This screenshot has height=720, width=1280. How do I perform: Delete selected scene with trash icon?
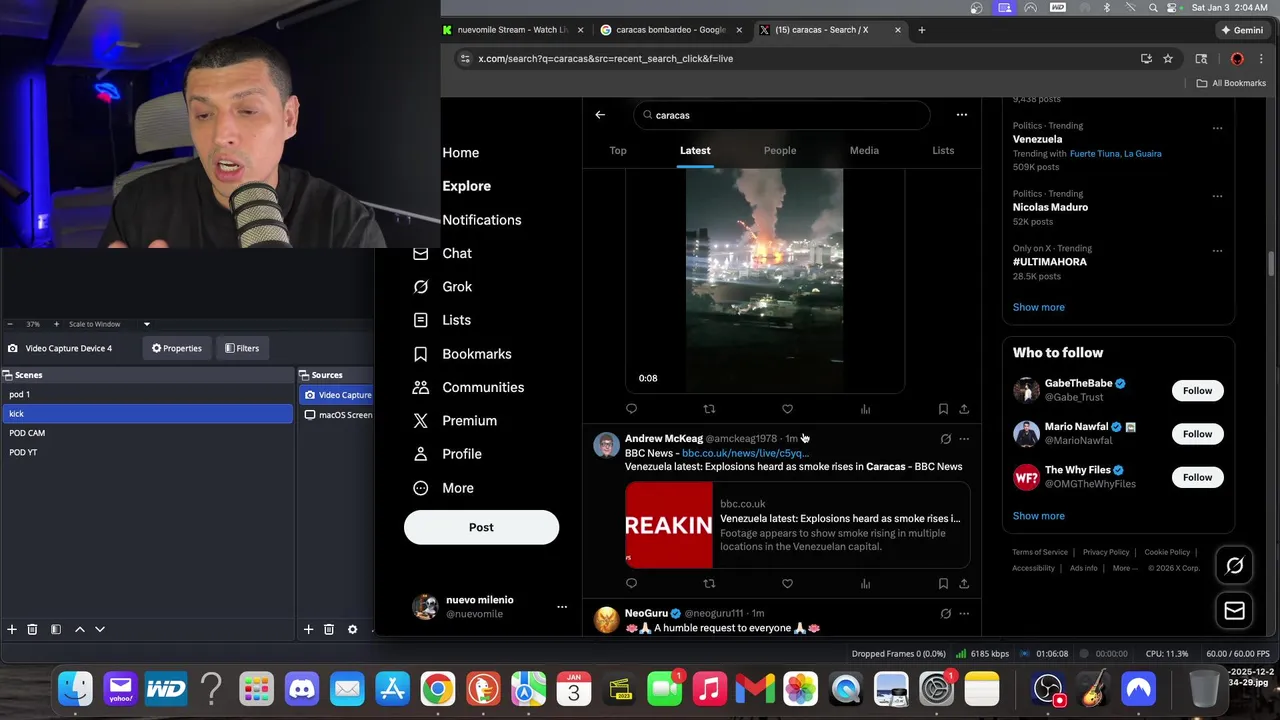point(32,629)
